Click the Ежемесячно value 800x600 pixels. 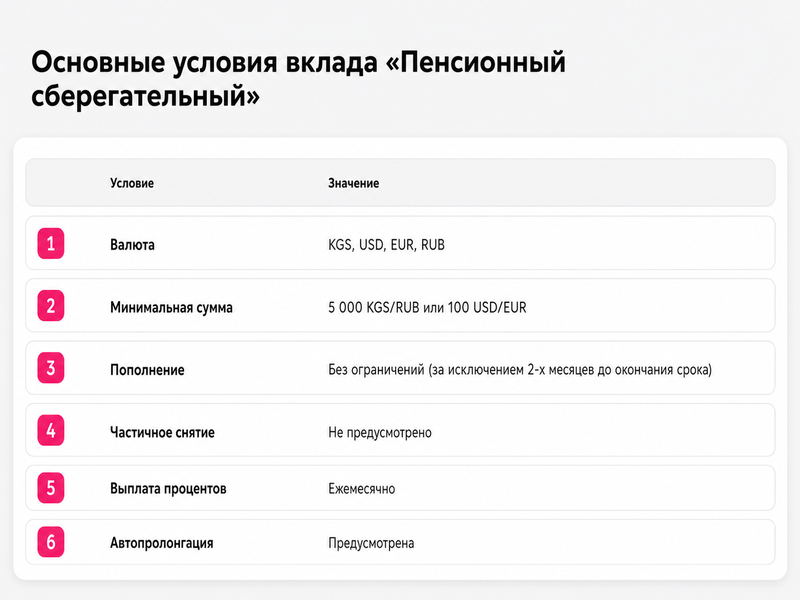click(x=361, y=489)
